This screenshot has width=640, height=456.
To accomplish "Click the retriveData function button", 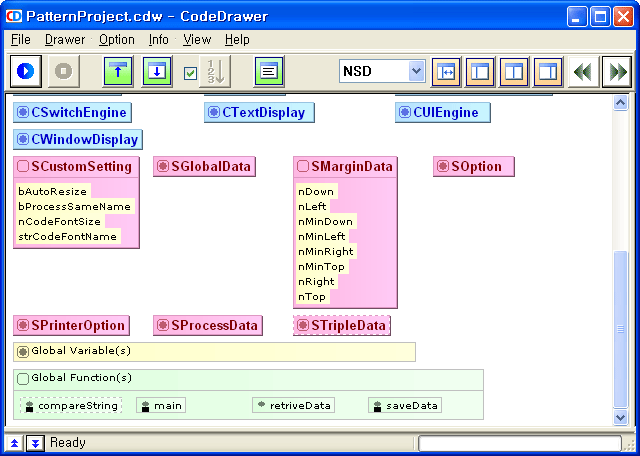I will point(294,405).
